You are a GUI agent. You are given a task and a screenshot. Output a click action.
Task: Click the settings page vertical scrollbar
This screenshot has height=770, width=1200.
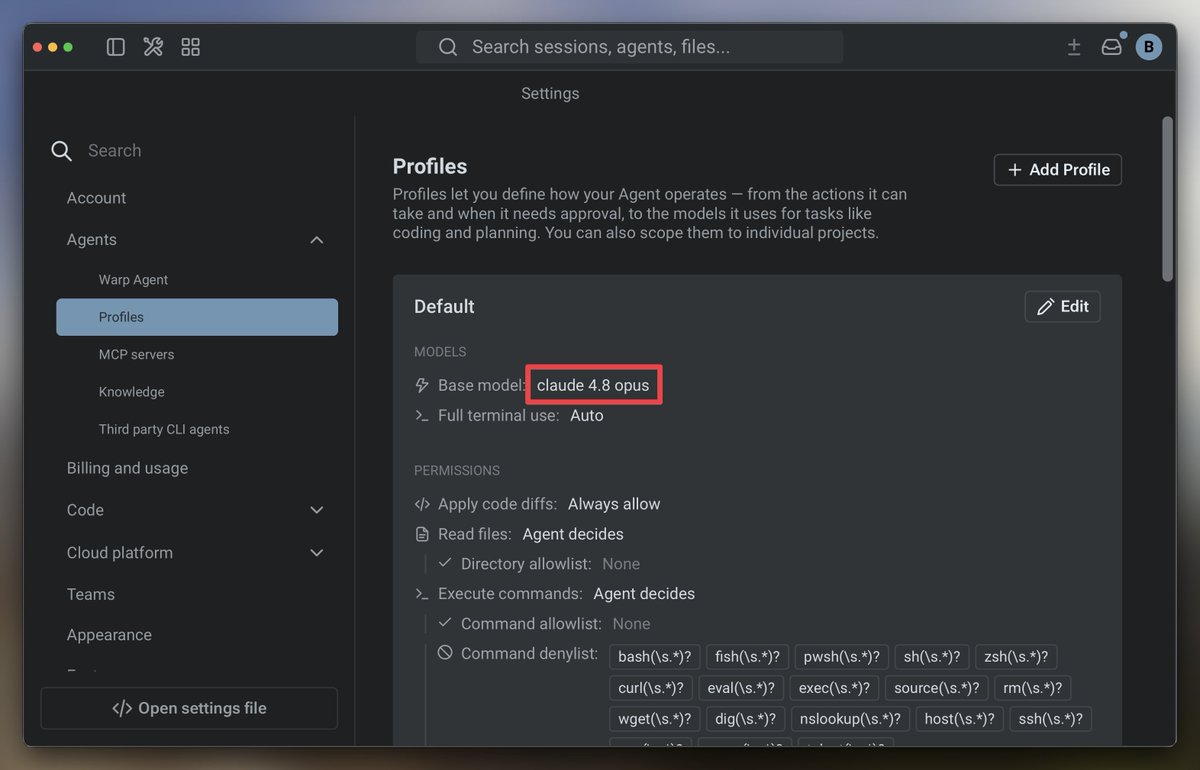click(1167, 200)
